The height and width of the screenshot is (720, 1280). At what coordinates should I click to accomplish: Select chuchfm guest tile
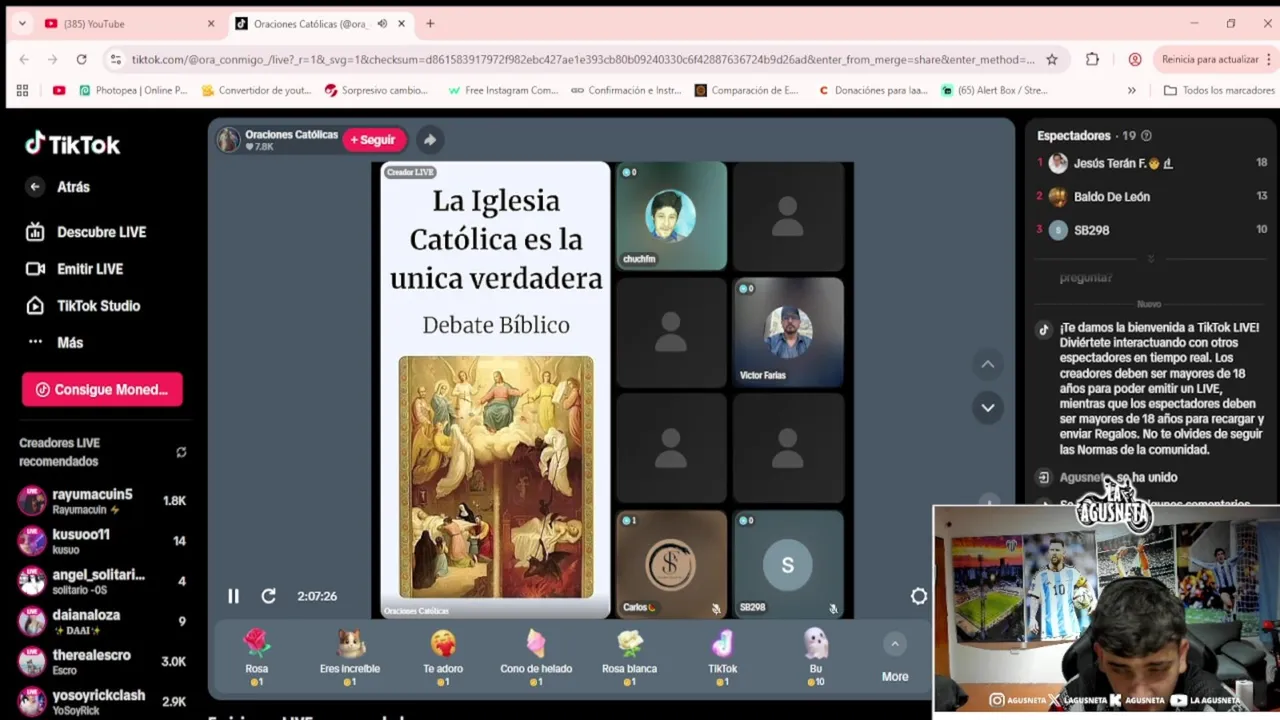pyautogui.click(x=671, y=216)
